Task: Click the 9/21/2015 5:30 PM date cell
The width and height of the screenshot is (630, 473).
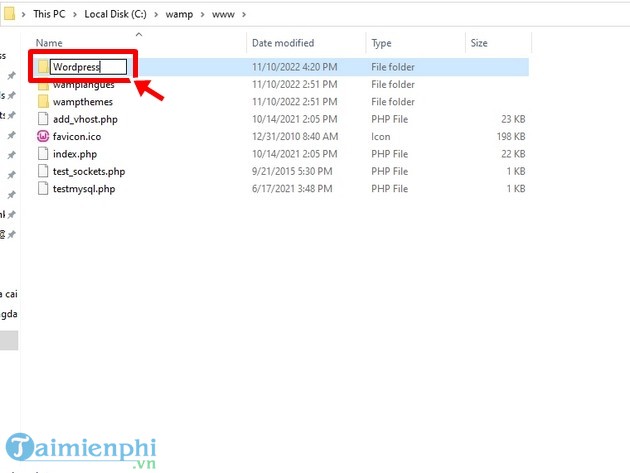Action: 292,171
